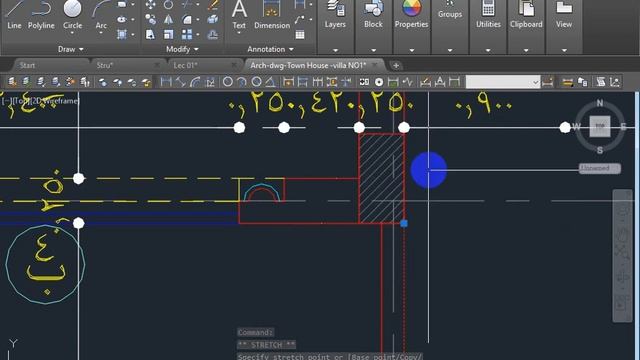This screenshot has height=360, width=640.
Task: Click the plus button for new drawing tab
Action: click(x=396, y=65)
